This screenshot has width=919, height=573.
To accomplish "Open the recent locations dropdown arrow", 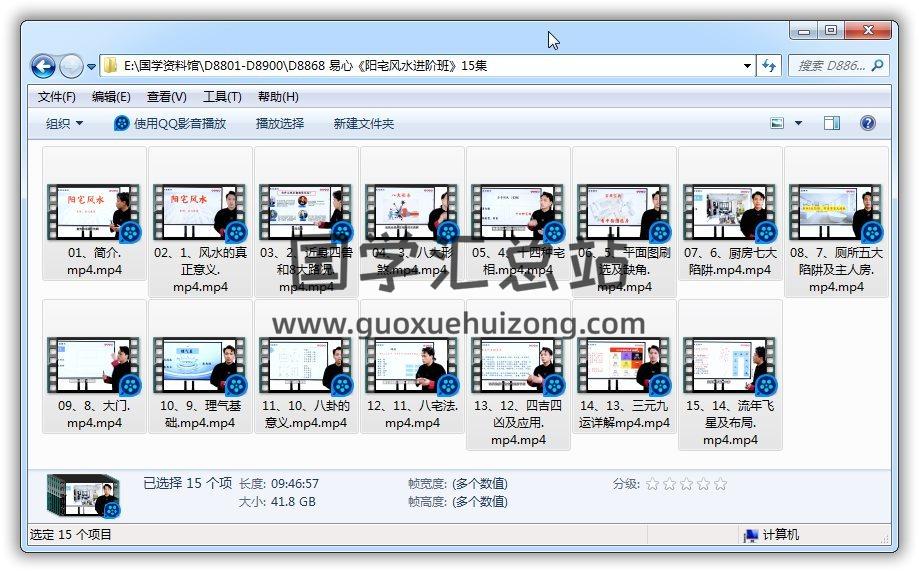I will tap(91, 67).
